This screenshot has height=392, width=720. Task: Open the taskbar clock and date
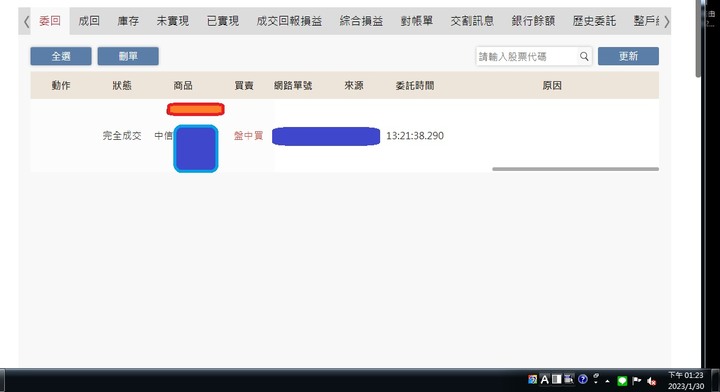[x=686, y=381]
